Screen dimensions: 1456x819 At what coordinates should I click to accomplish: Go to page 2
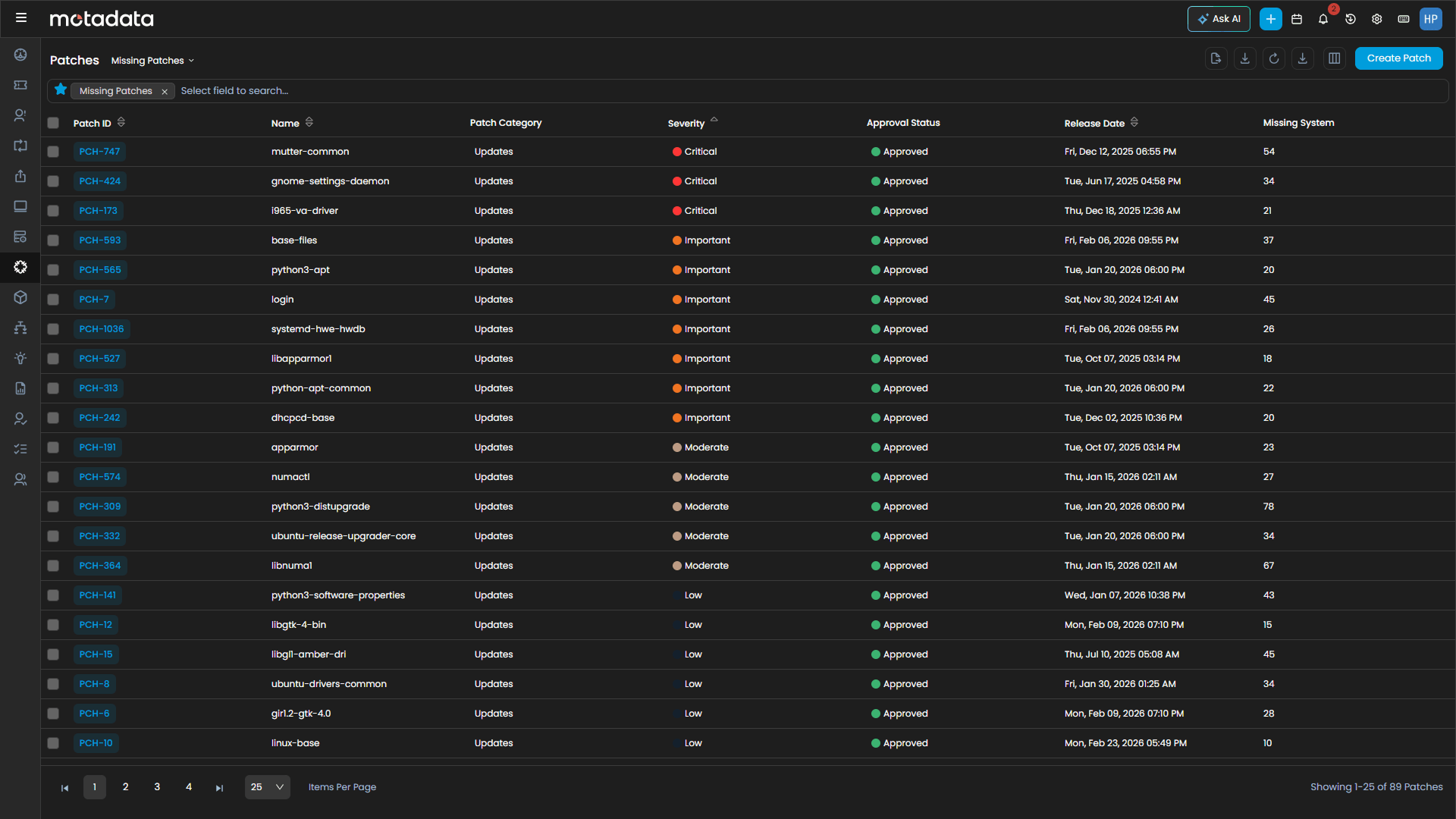[x=126, y=787]
